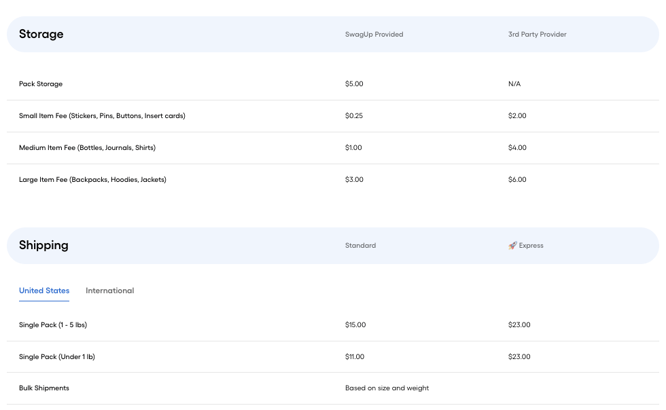Click the Small Item Fee row label

(102, 116)
